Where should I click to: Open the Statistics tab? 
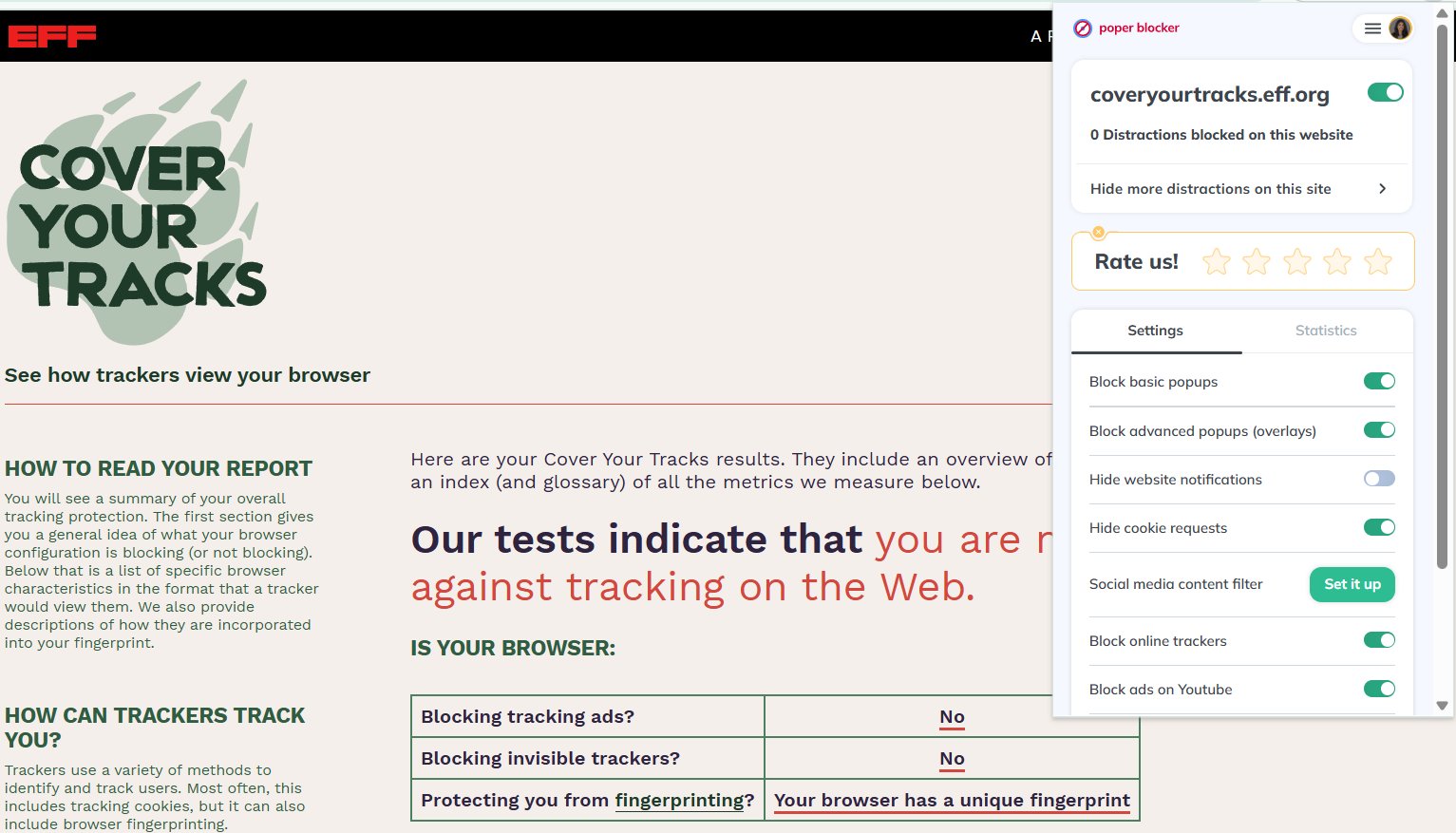coord(1326,331)
